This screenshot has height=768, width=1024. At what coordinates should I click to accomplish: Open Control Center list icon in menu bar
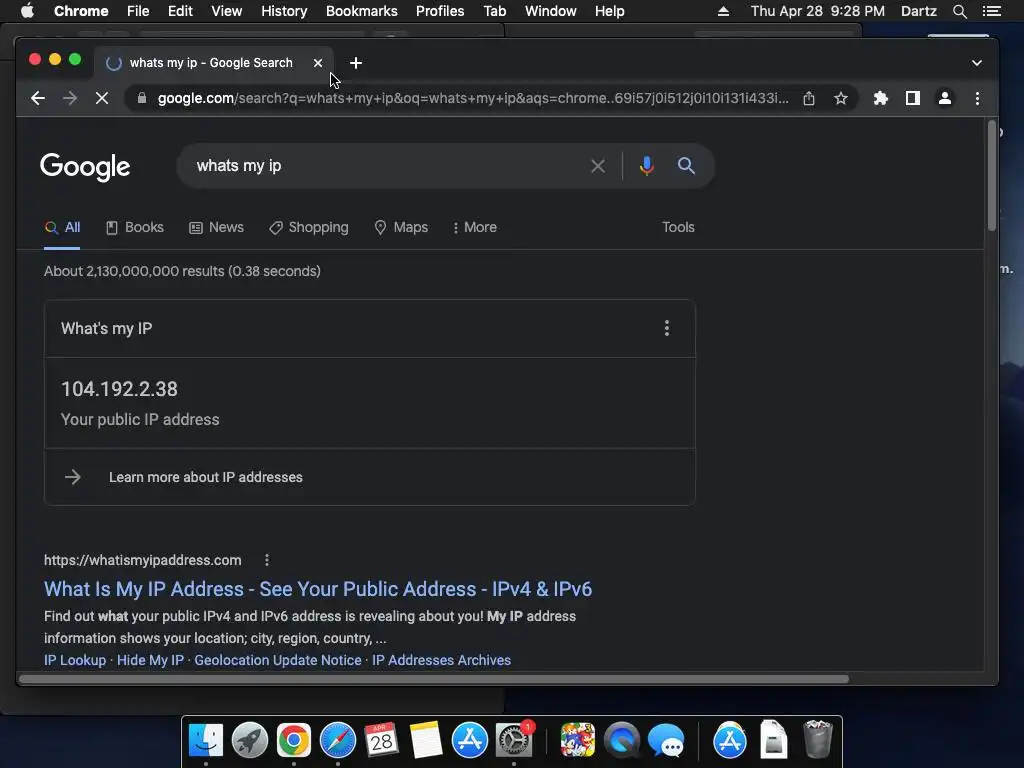991,11
